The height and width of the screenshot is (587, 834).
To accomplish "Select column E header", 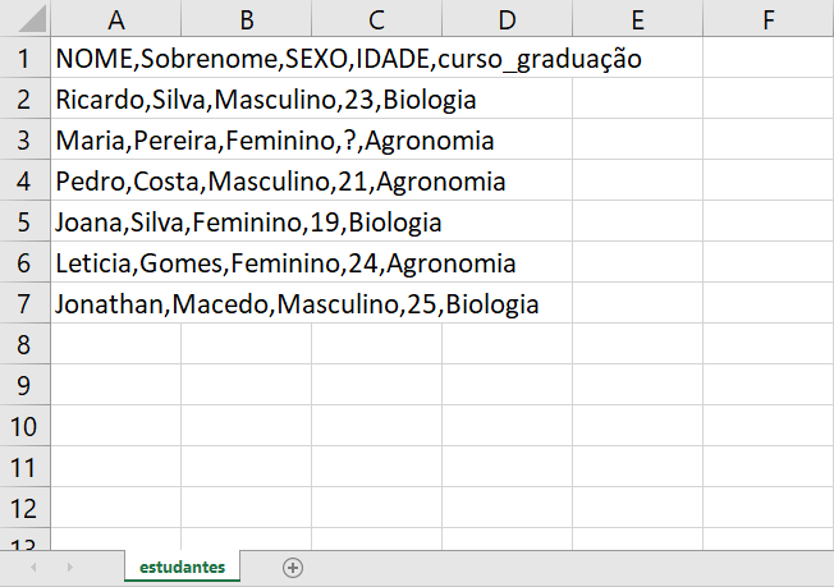I will click(638, 18).
